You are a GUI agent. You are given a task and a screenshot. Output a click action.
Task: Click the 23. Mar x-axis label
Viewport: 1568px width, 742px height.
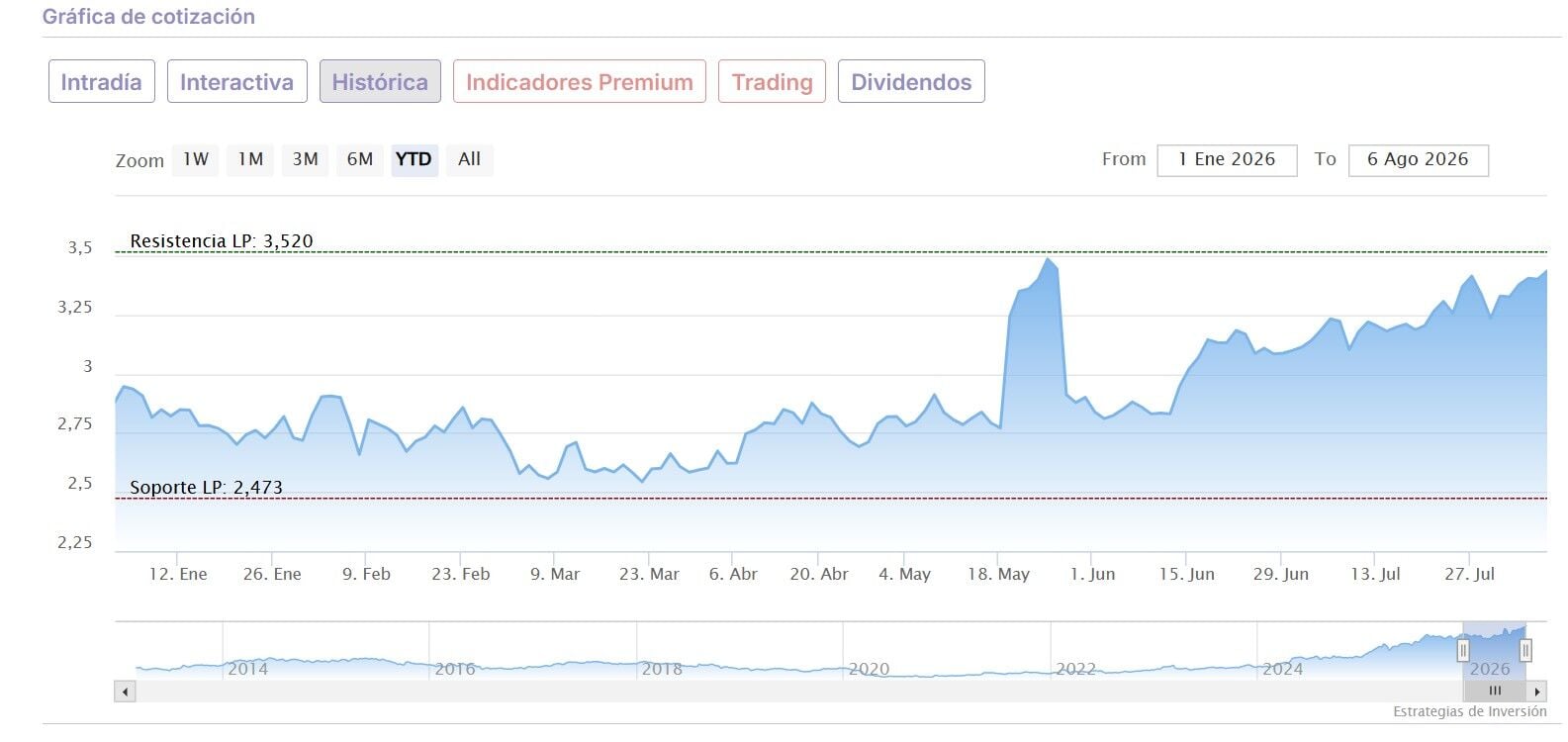(x=649, y=574)
